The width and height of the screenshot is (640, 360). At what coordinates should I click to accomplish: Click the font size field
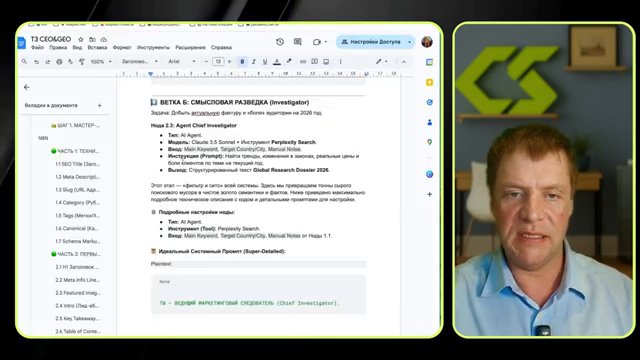point(218,62)
